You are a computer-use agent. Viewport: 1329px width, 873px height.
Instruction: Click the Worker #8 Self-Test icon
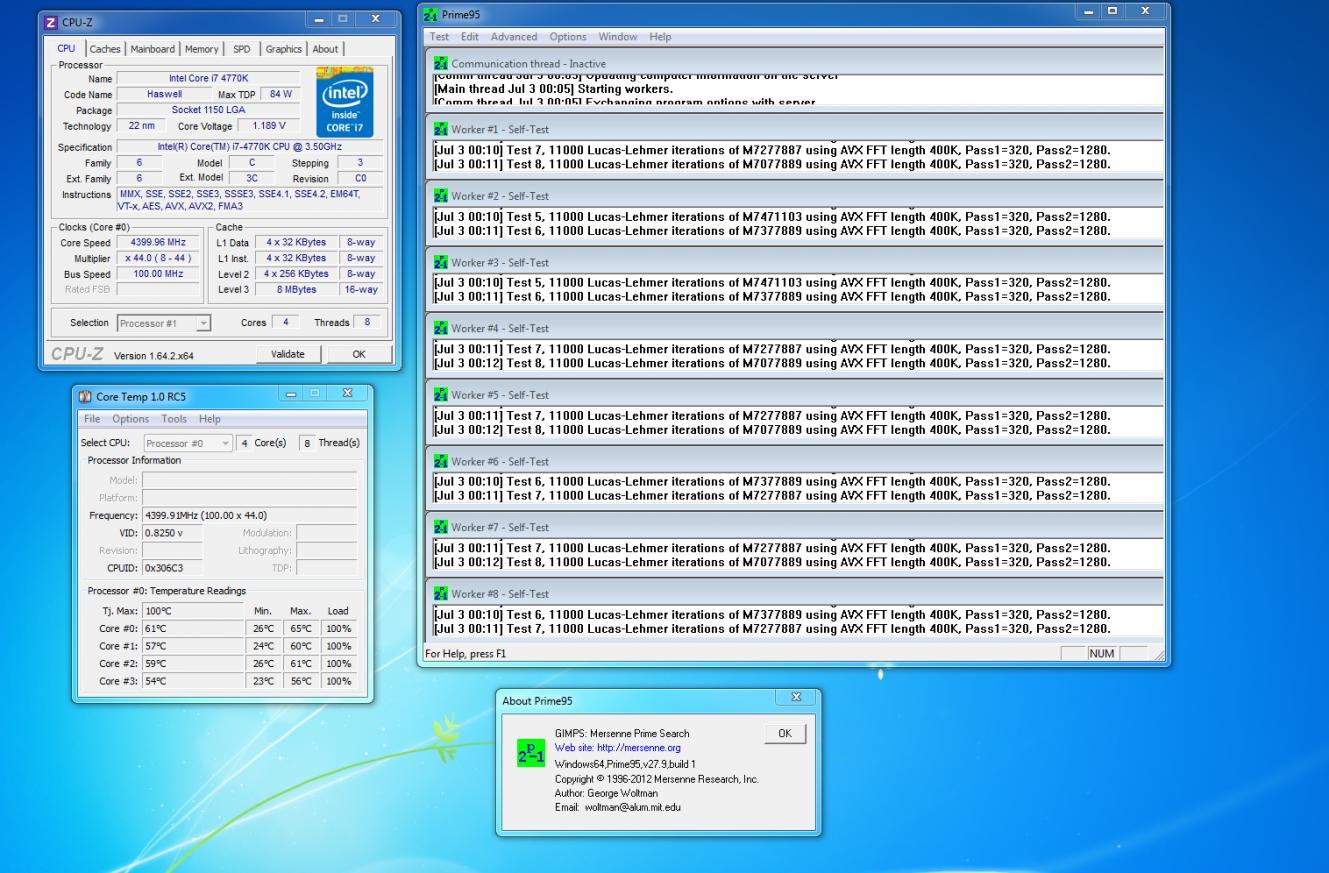click(x=440, y=594)
